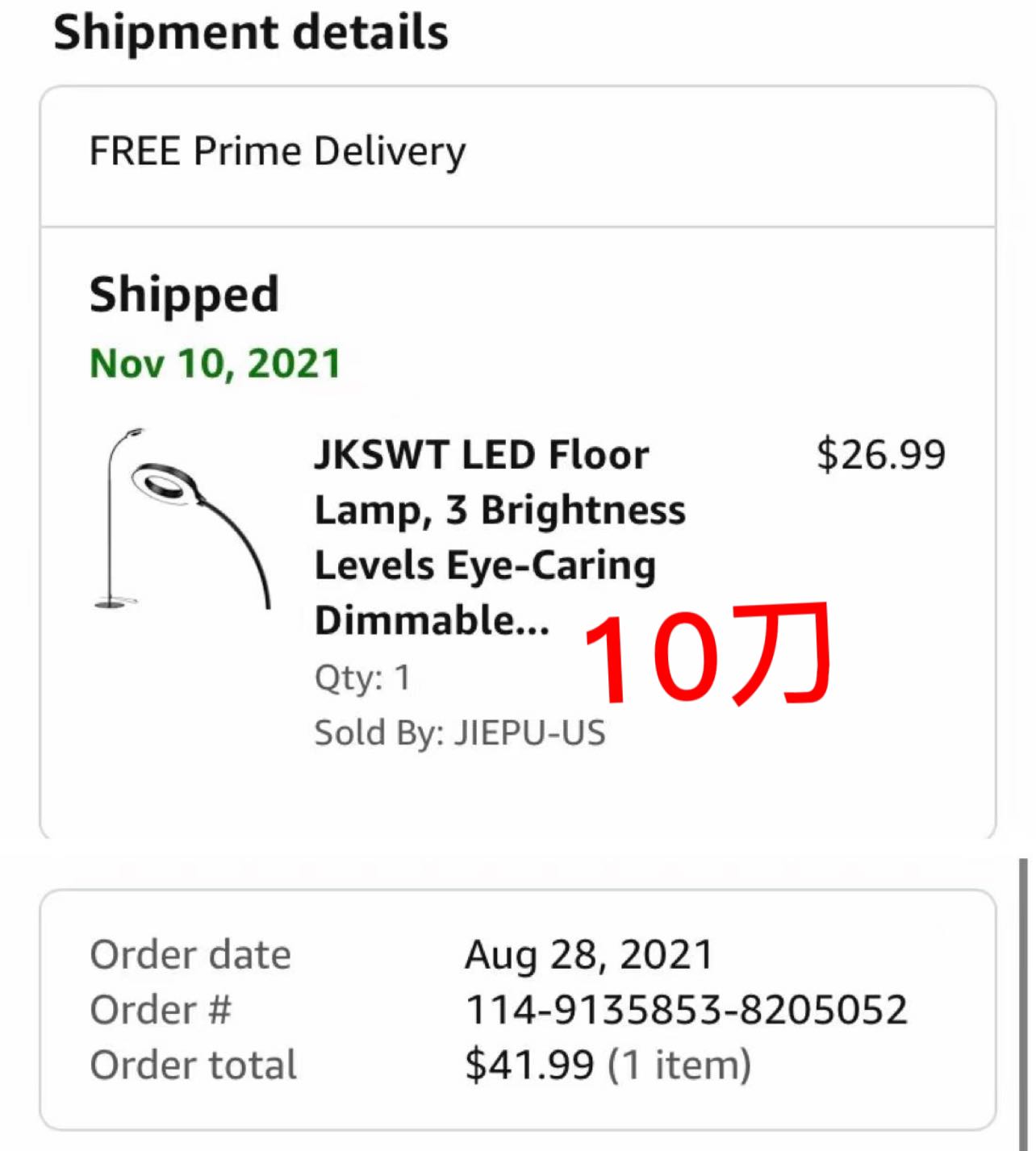
Task: Click the Shipped status heading
Action: pyautogui.click(x=184, y=294)
